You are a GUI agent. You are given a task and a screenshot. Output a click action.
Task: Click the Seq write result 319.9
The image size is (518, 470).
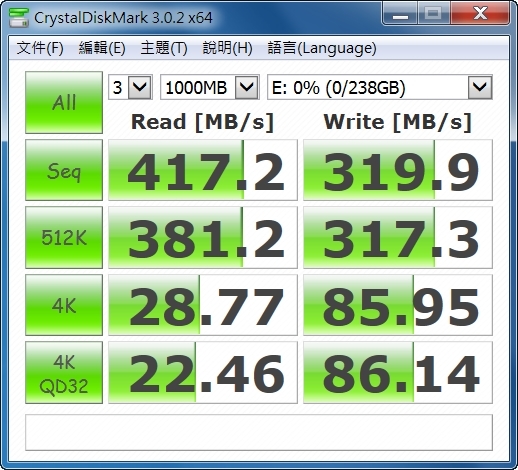[x=398, y=170]
